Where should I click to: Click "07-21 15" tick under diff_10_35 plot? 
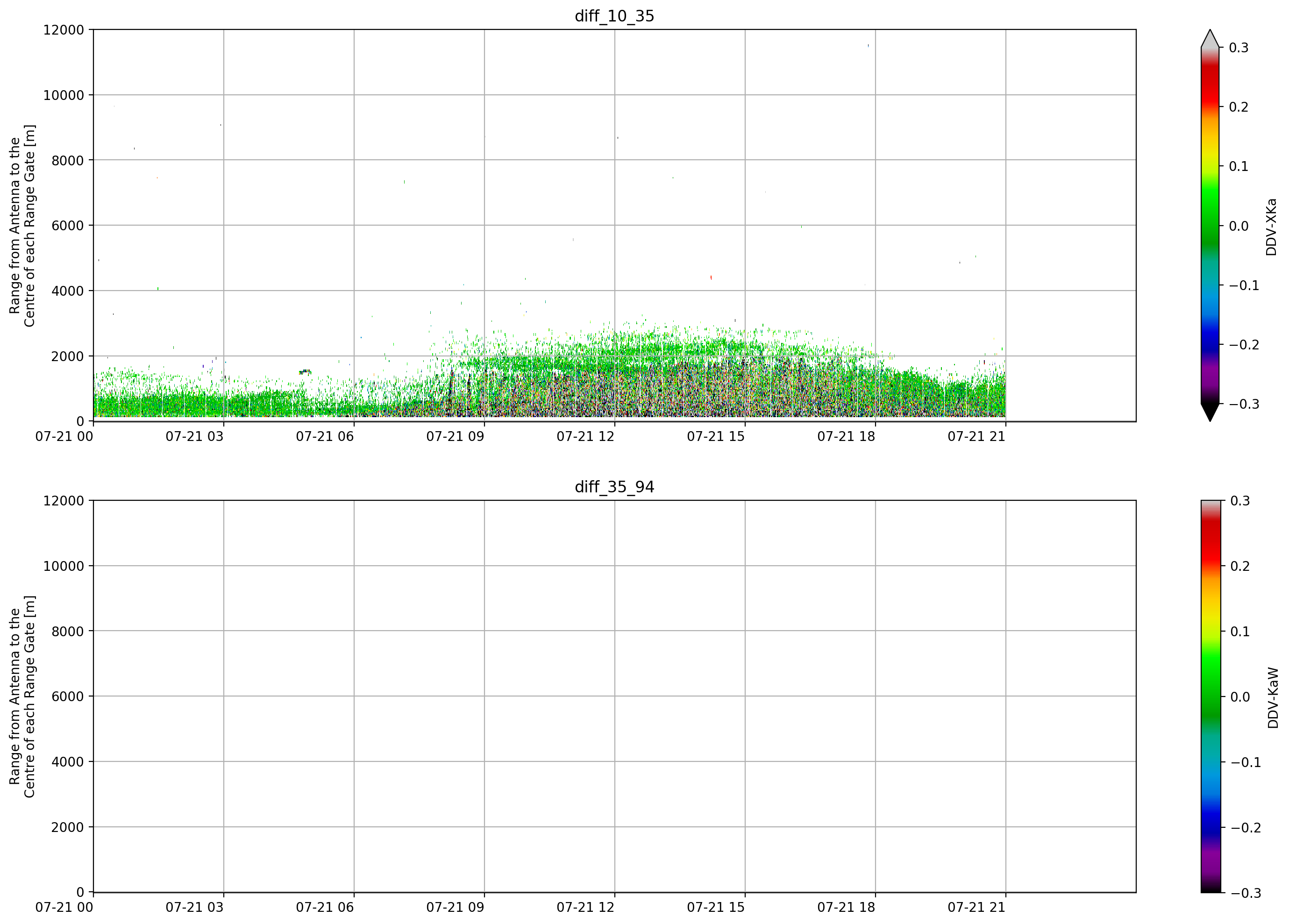click(716, 436)
